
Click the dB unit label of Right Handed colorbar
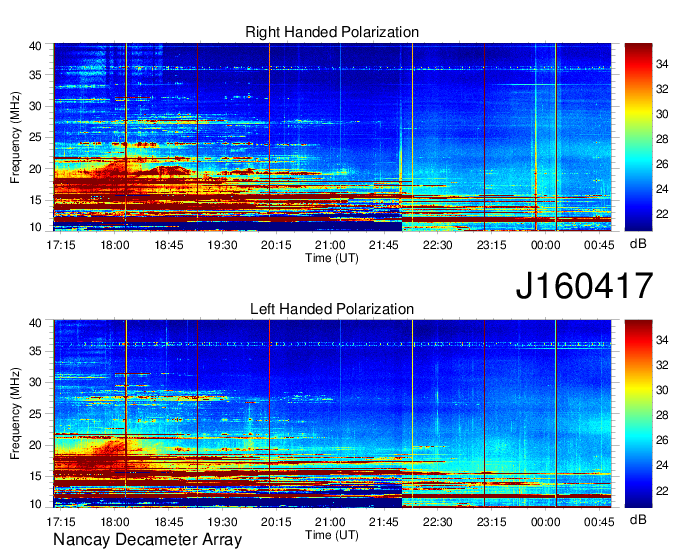638,244
